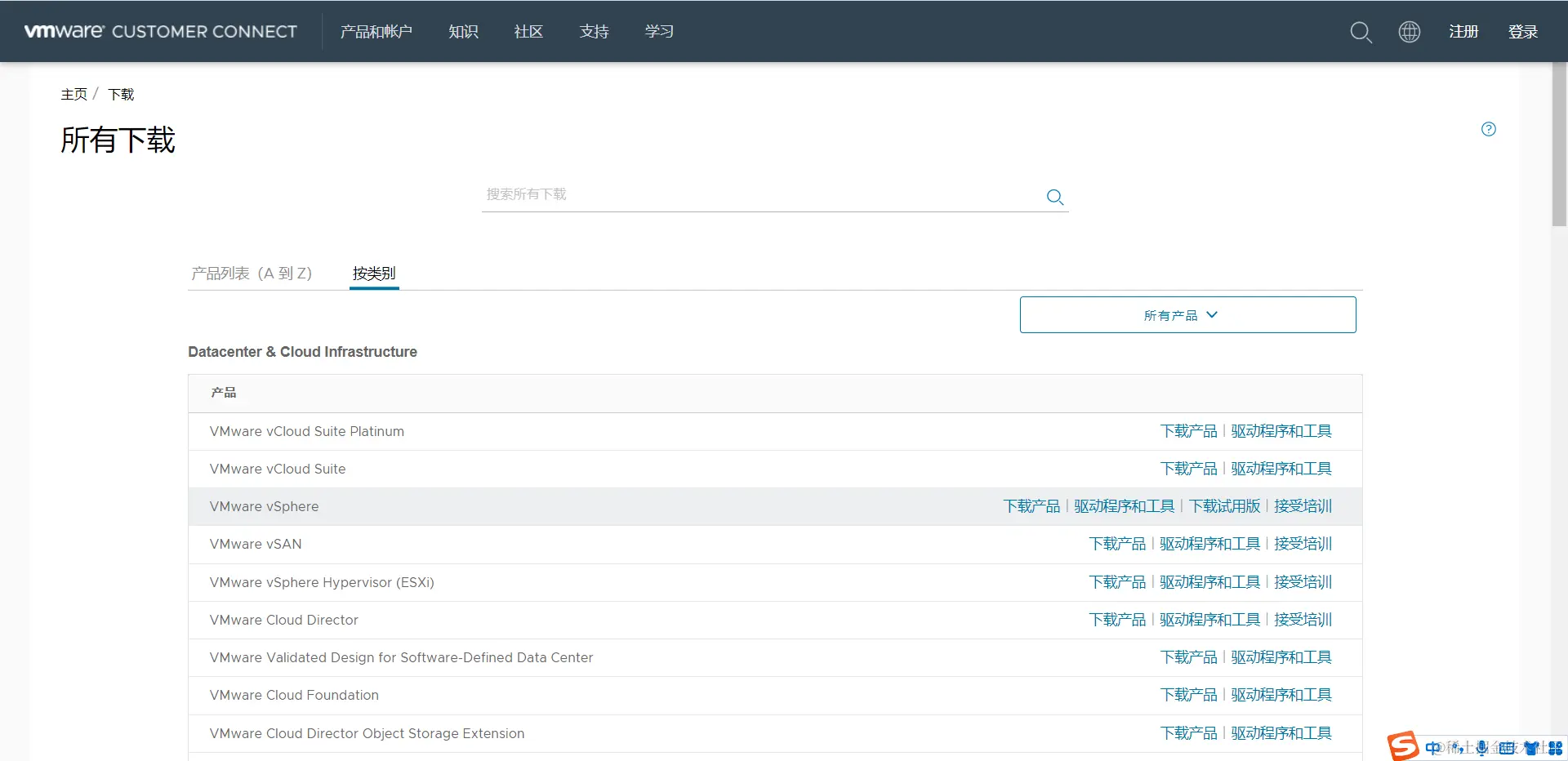Click 驱动程序和工具 for vSphere Hypervisor (ESXi)

pos(1210,582)
